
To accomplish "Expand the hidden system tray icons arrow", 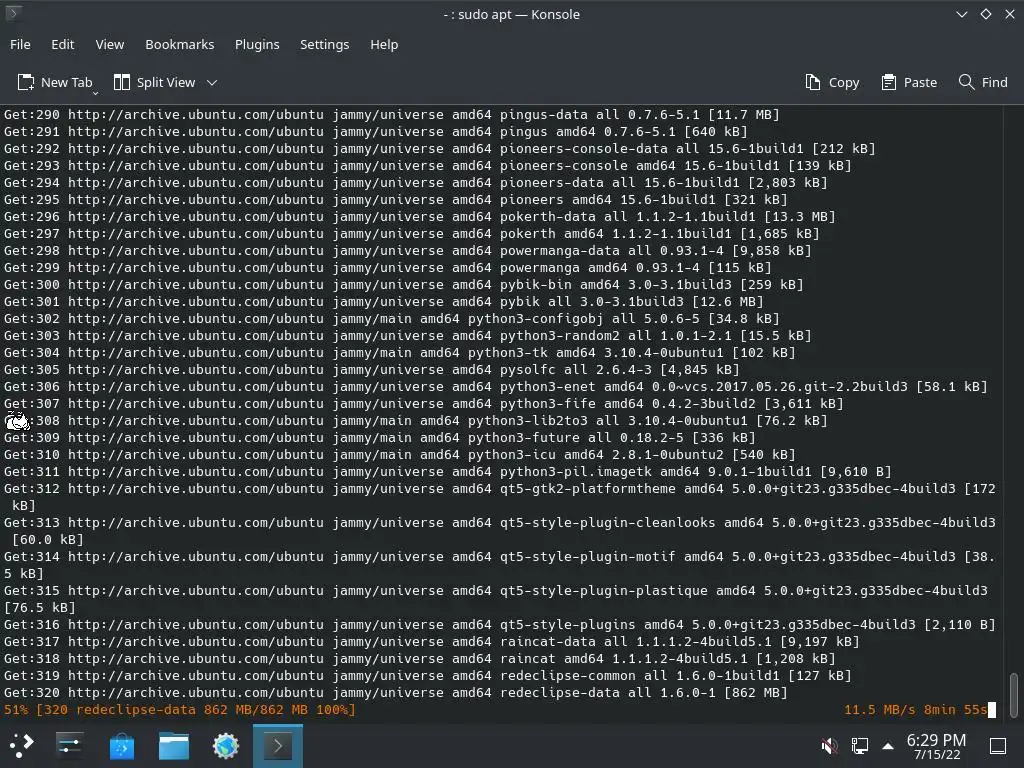I will point(888,745).
